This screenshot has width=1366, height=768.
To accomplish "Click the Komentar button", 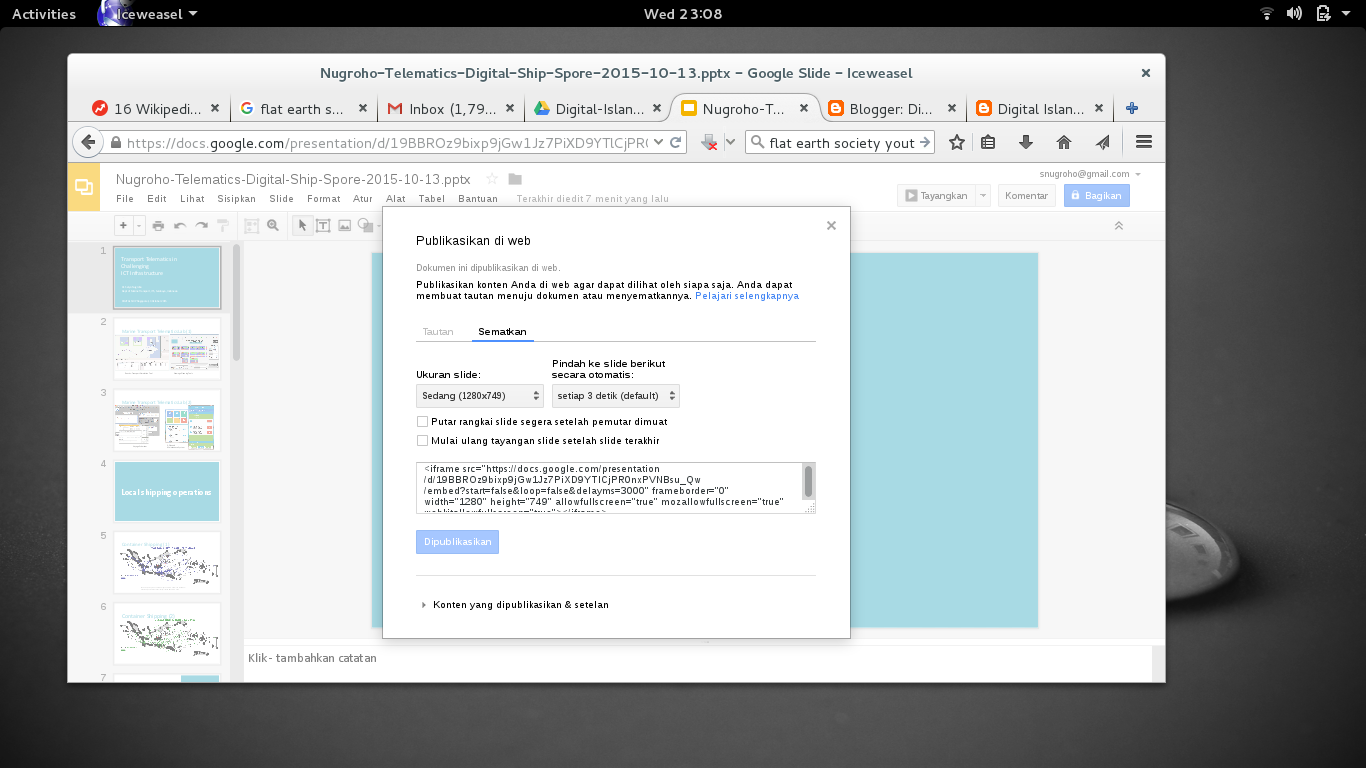I will 1027,196.
